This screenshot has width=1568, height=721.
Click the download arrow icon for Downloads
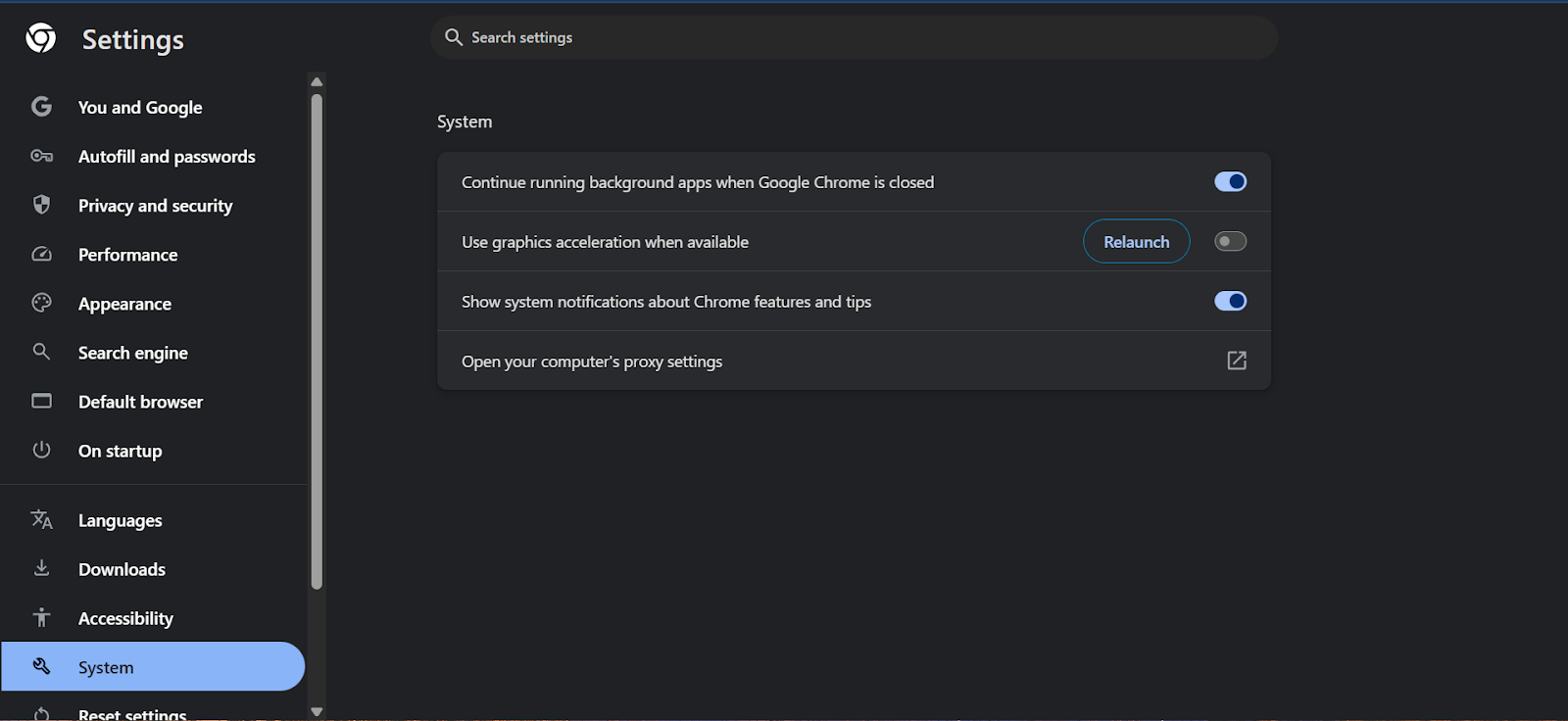click(41, 568)
